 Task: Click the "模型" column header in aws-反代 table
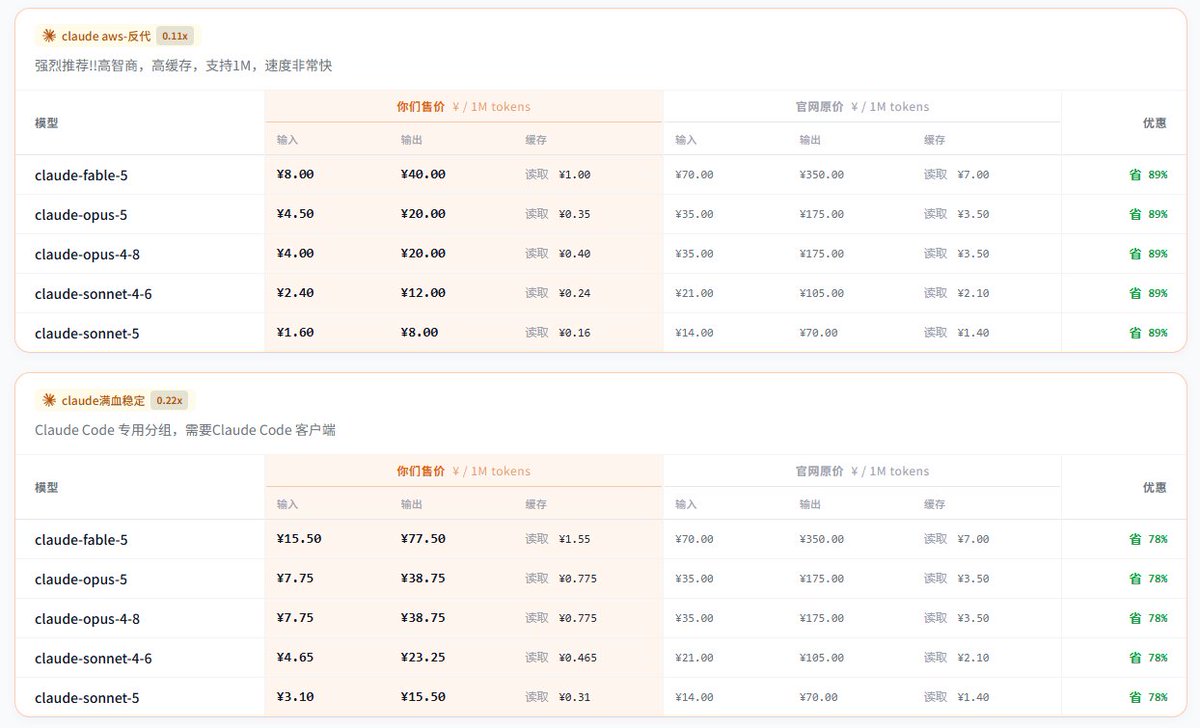pos(46,123)
